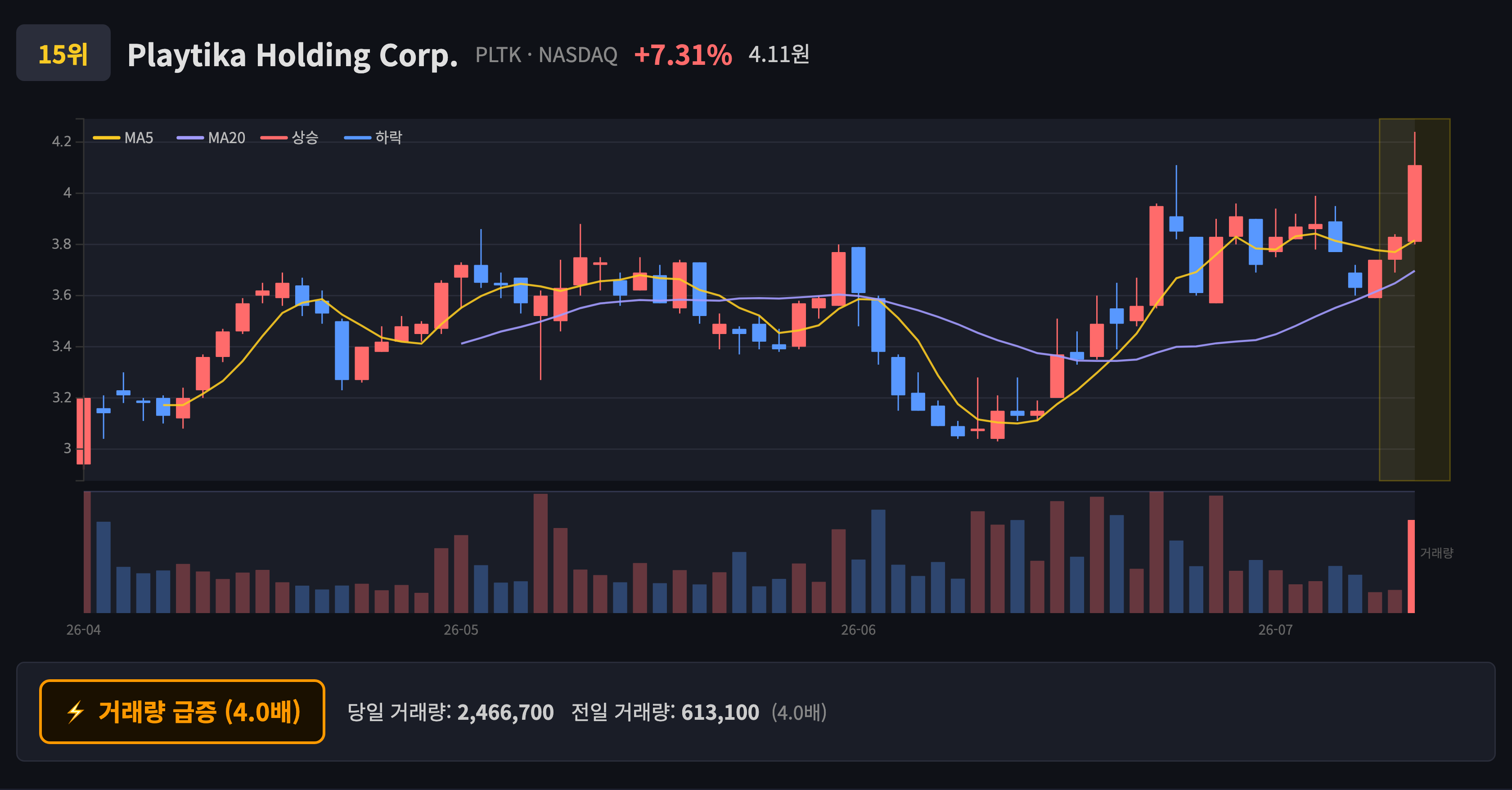Click the 15위 rank badge
This screenshot has width=1512, height=790.
pyautogui.click(x=63, y=54)
